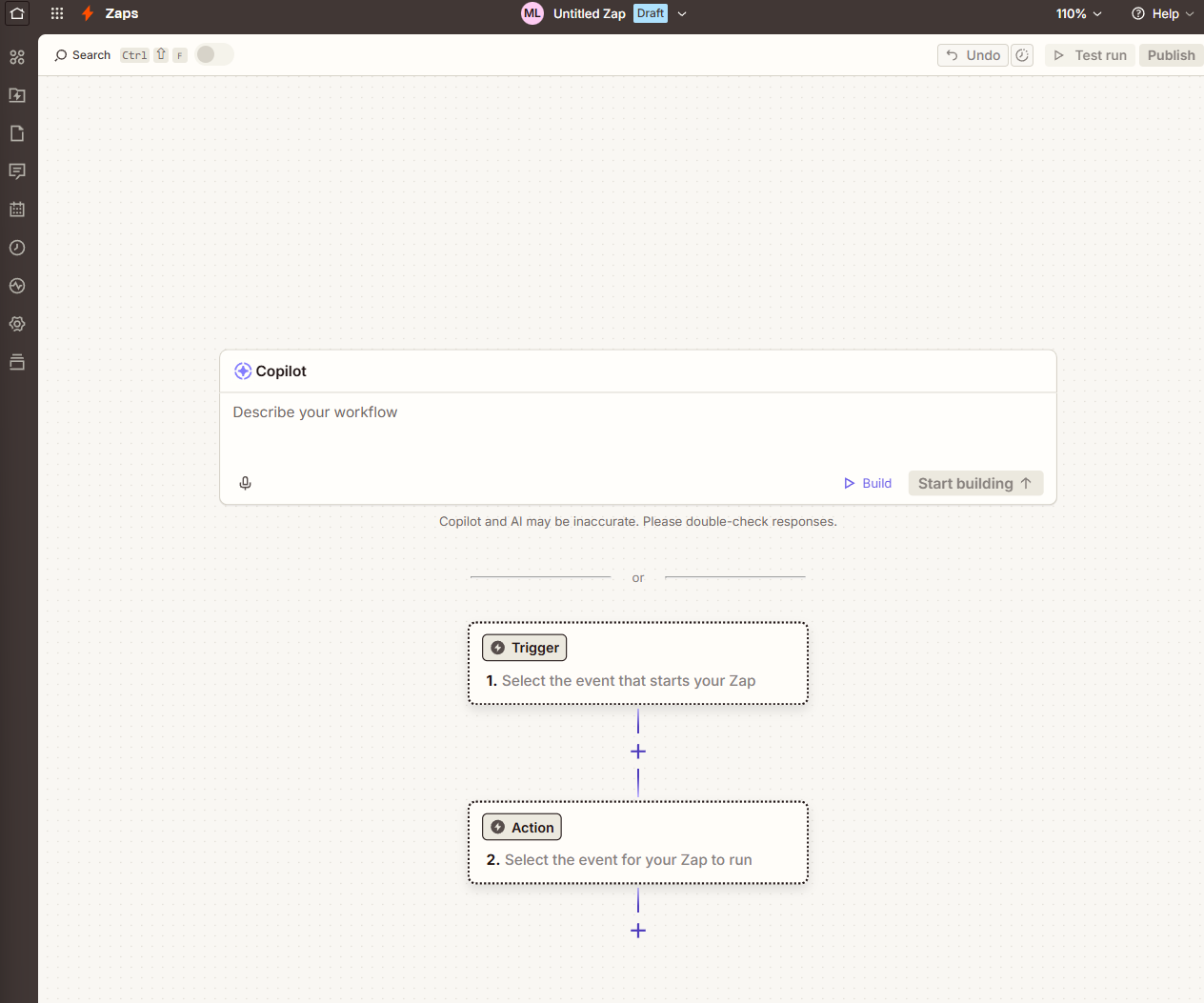Open the advanced settings gear icon

[17, 324]
